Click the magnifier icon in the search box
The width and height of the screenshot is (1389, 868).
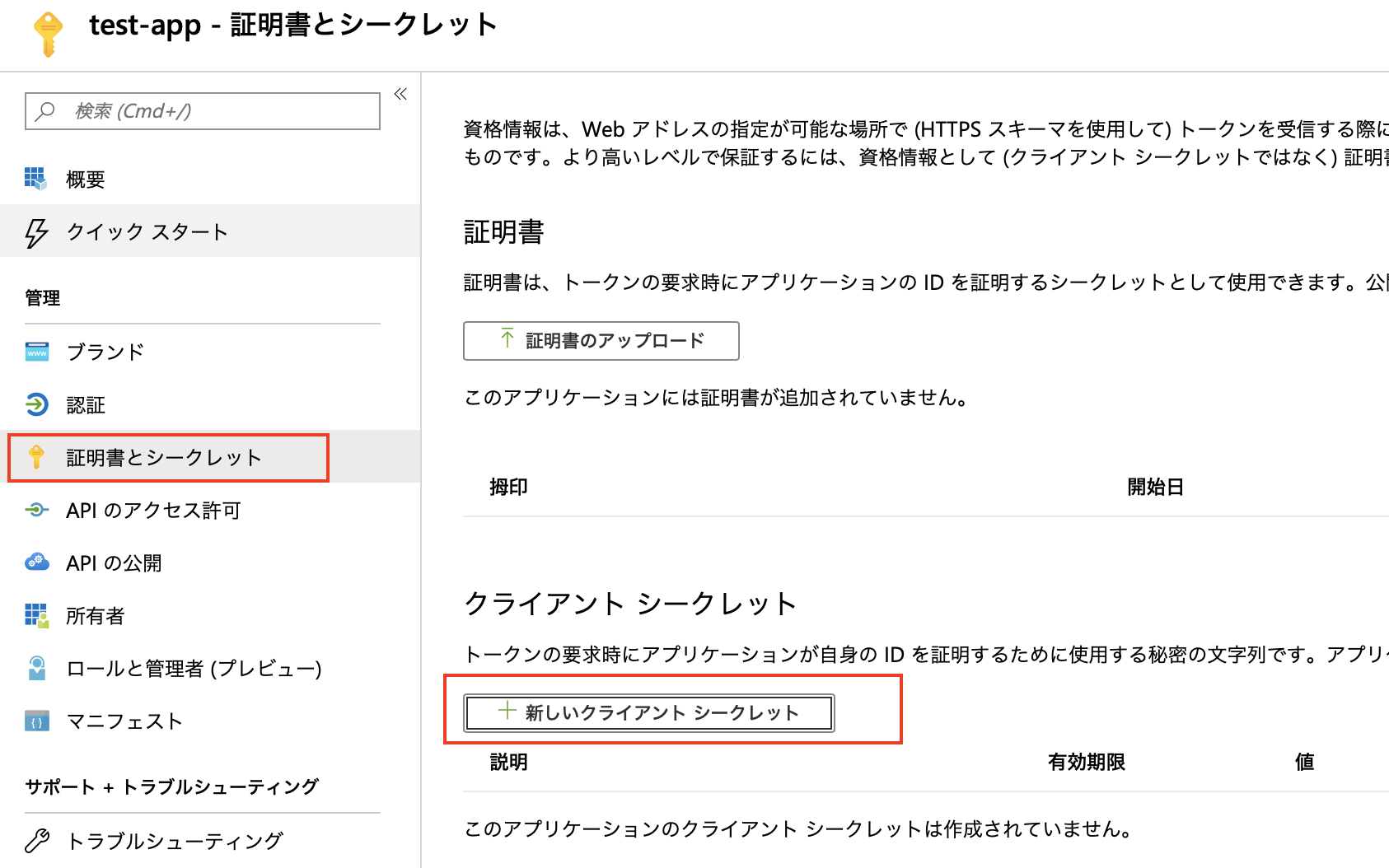click(47, 110)
